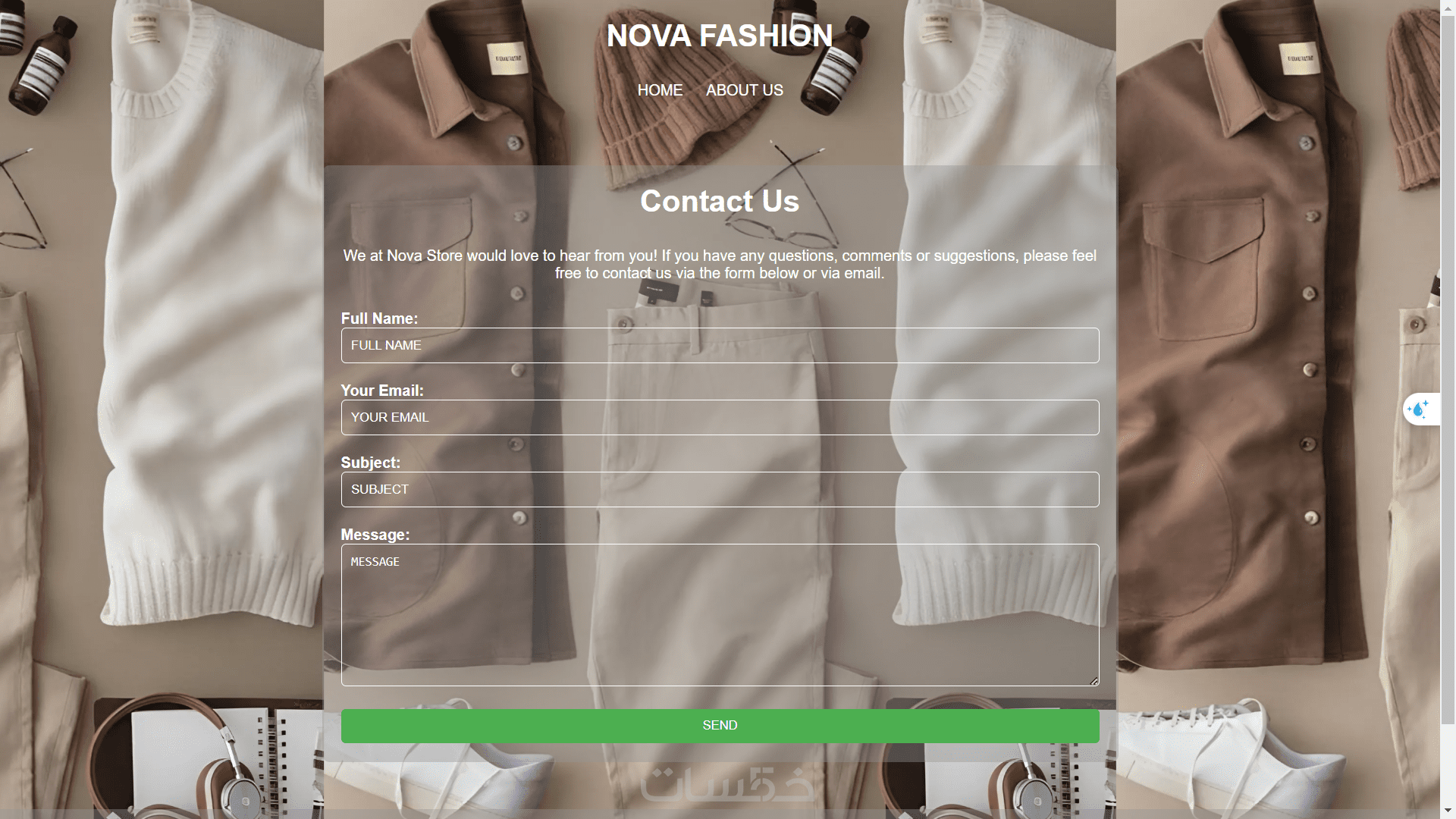Click the 'Full Name:' label
This screenshot has height=819, width=1456.
coord(379,318)
